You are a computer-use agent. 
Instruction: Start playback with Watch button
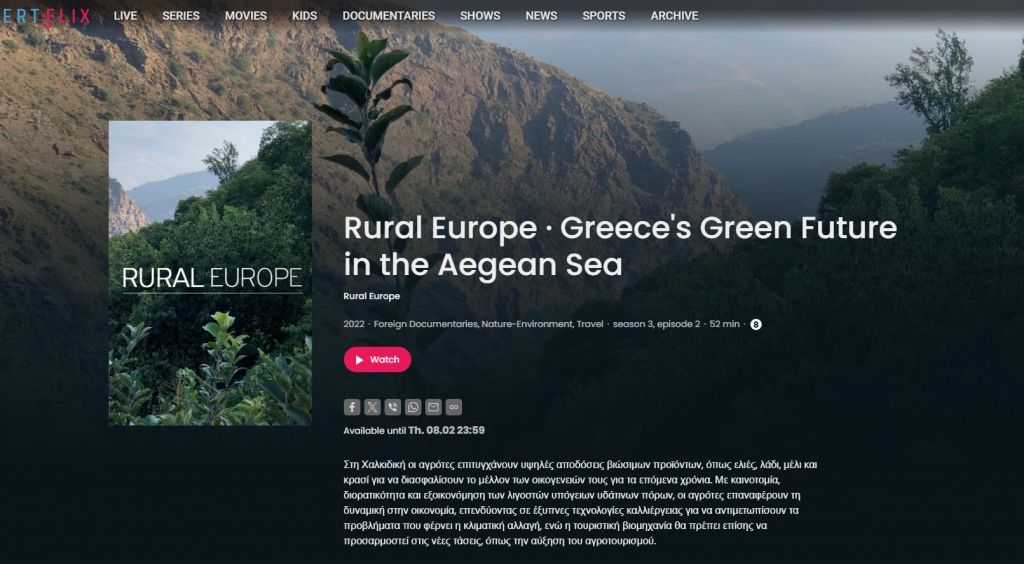pos(377,360)
